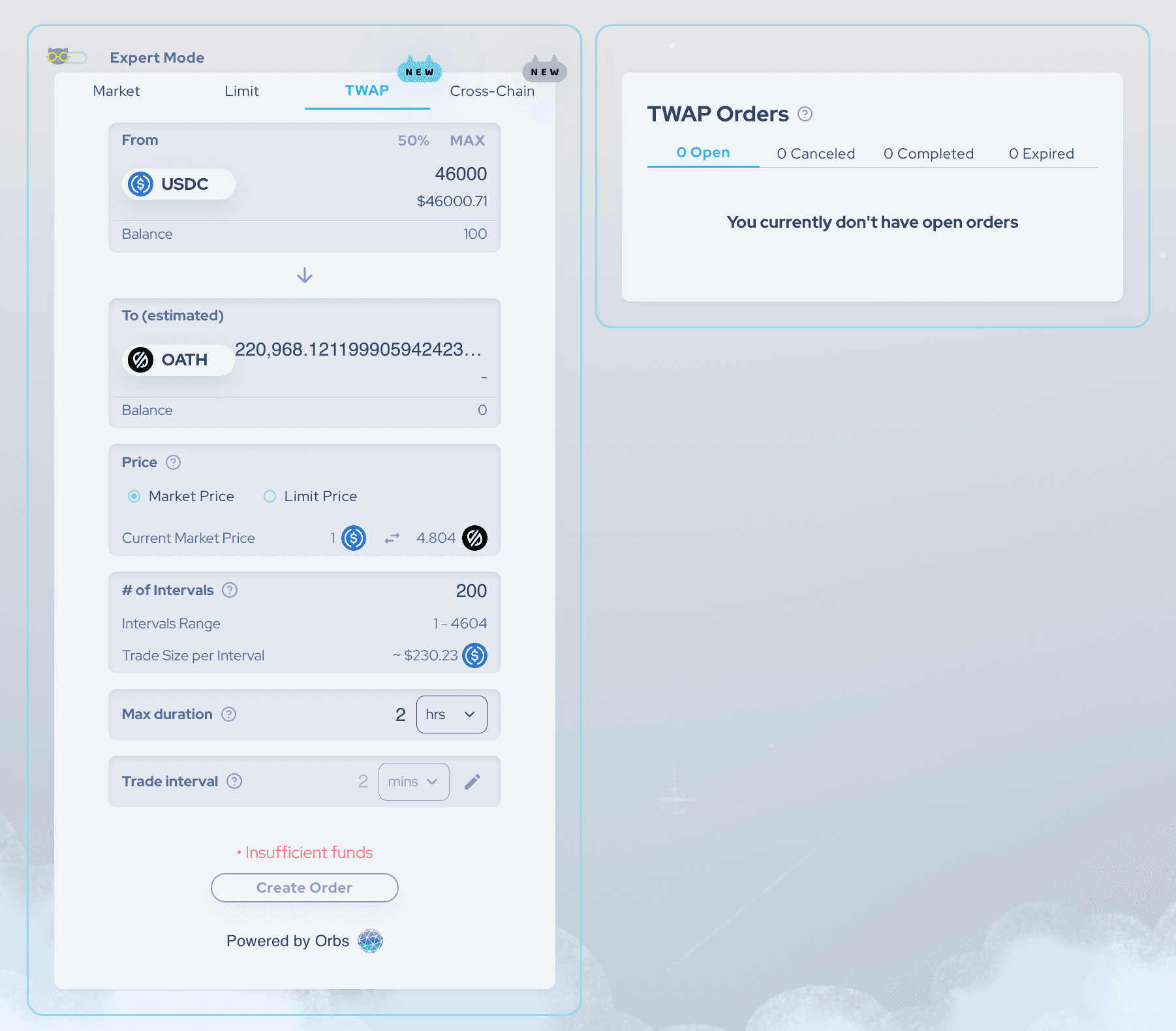This screenshot has width=1176, height=1031.
Task: Click the $46000.71 USD value text
Action: click(x=452, y=202)
